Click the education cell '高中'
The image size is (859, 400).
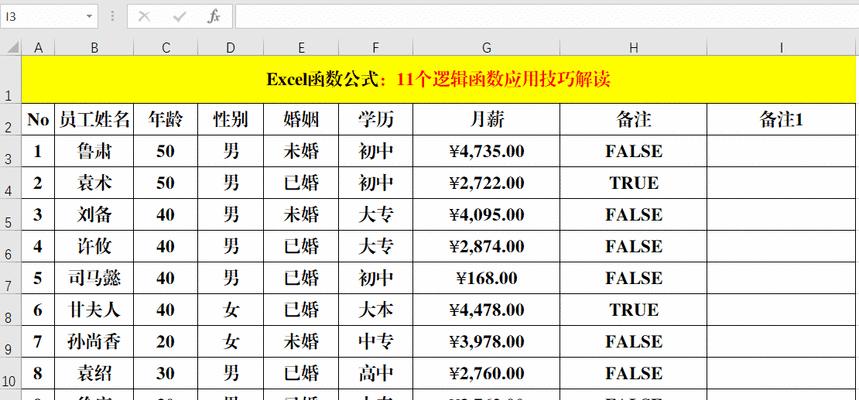click(375, 374)
